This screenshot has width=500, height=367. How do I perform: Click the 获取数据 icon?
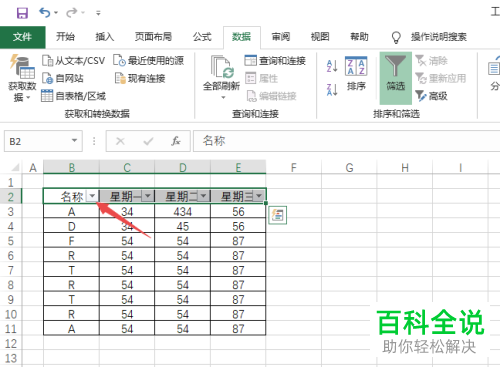coord(22,67)
